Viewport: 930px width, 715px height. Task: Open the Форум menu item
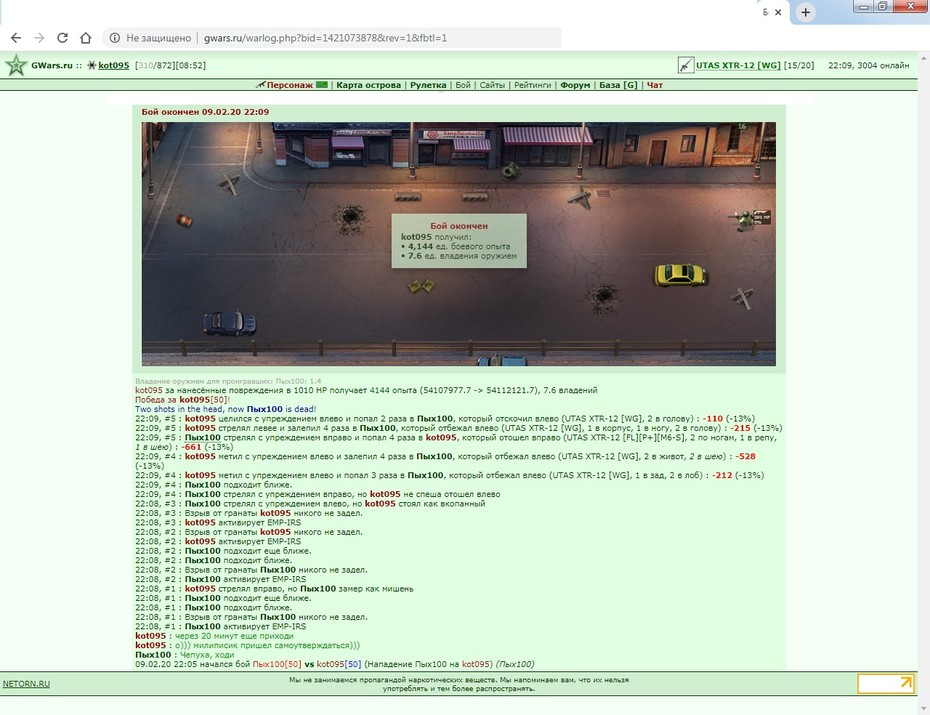(x=575, y=85)
